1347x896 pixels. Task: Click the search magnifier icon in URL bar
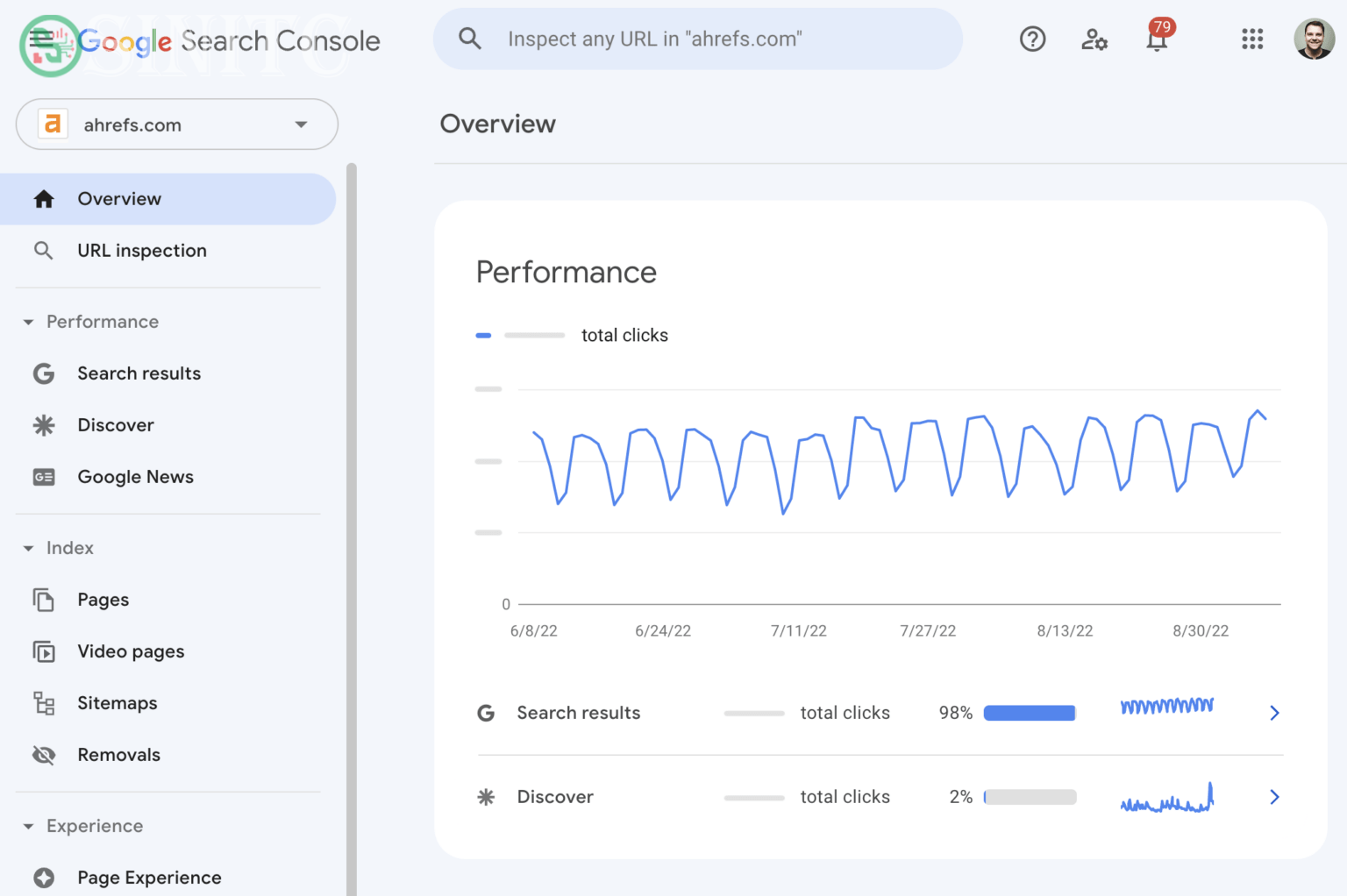470,39
